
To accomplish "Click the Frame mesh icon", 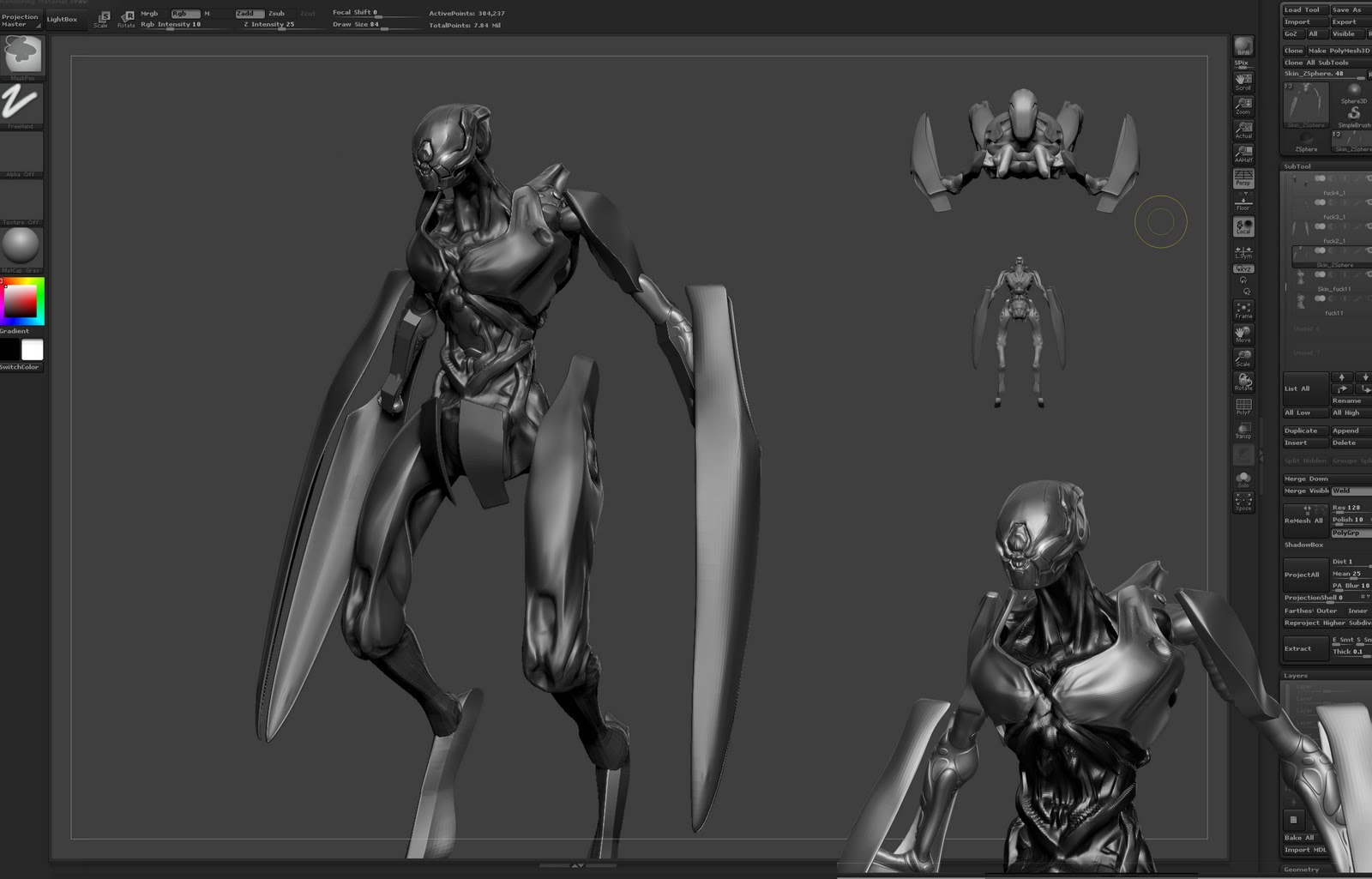I will point(1243,310).
